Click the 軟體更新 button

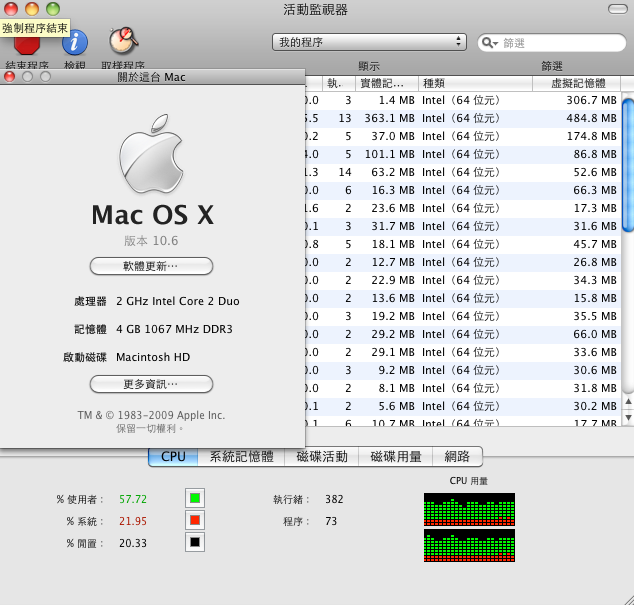click(x=151, y=266)
